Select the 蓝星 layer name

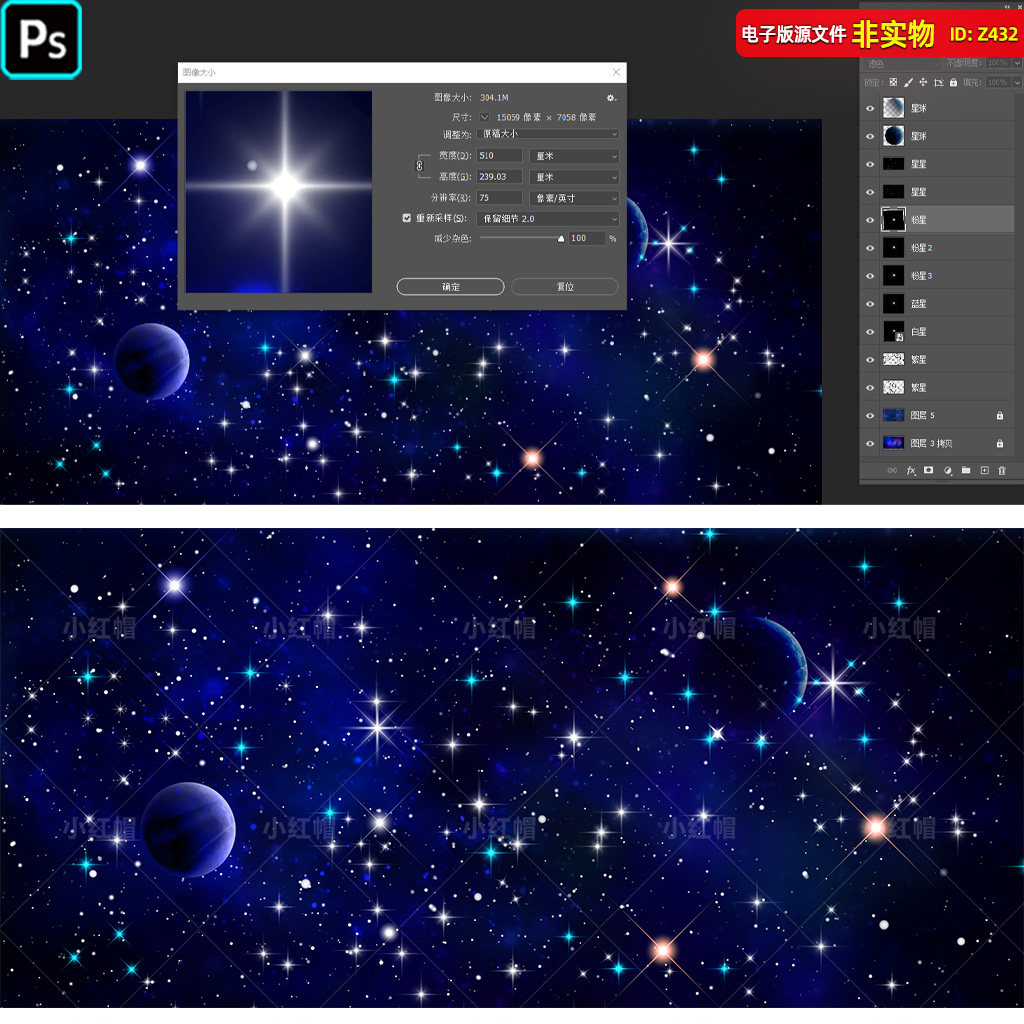[918, 304]
